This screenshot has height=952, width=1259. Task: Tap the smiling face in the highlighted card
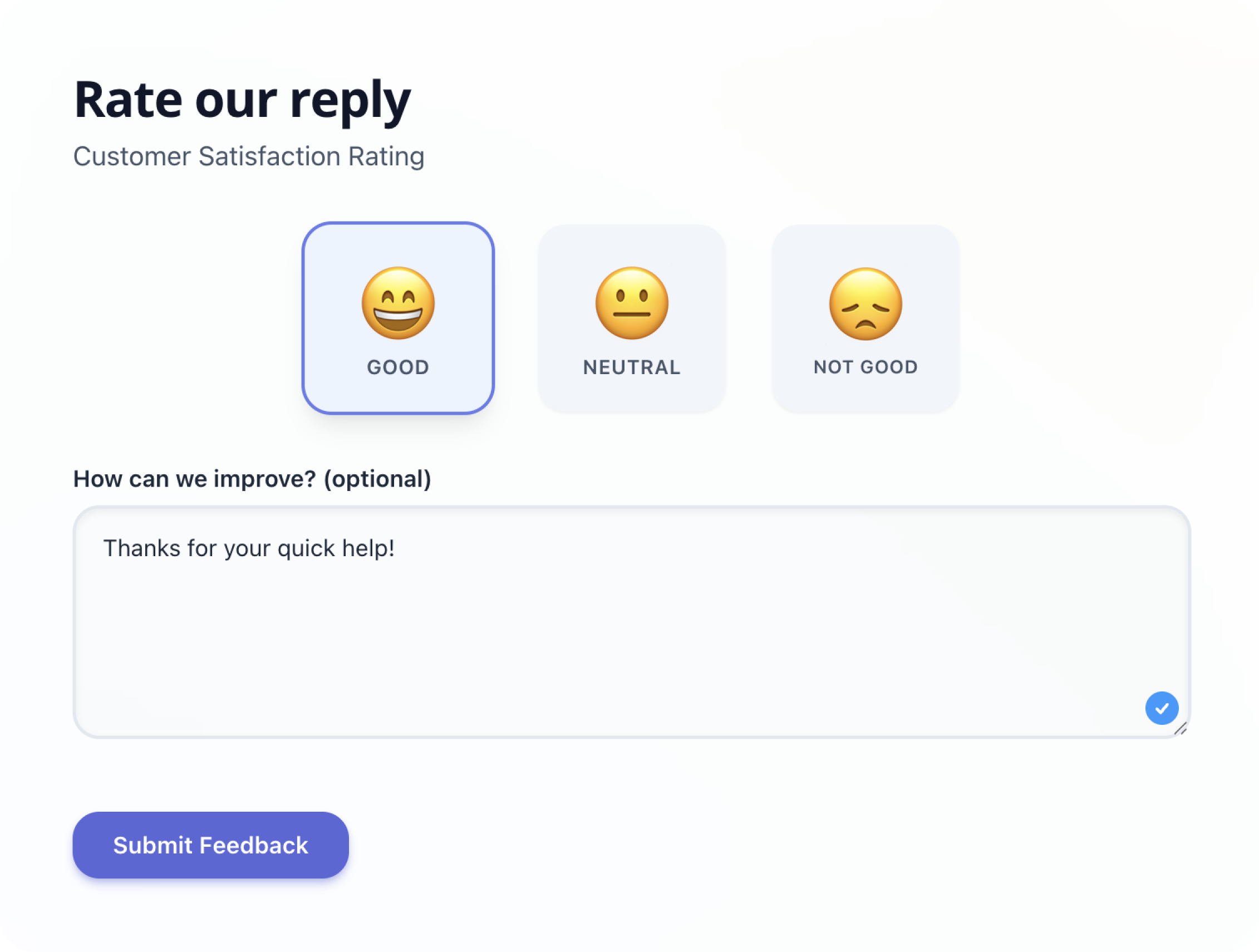click(399, 303)
